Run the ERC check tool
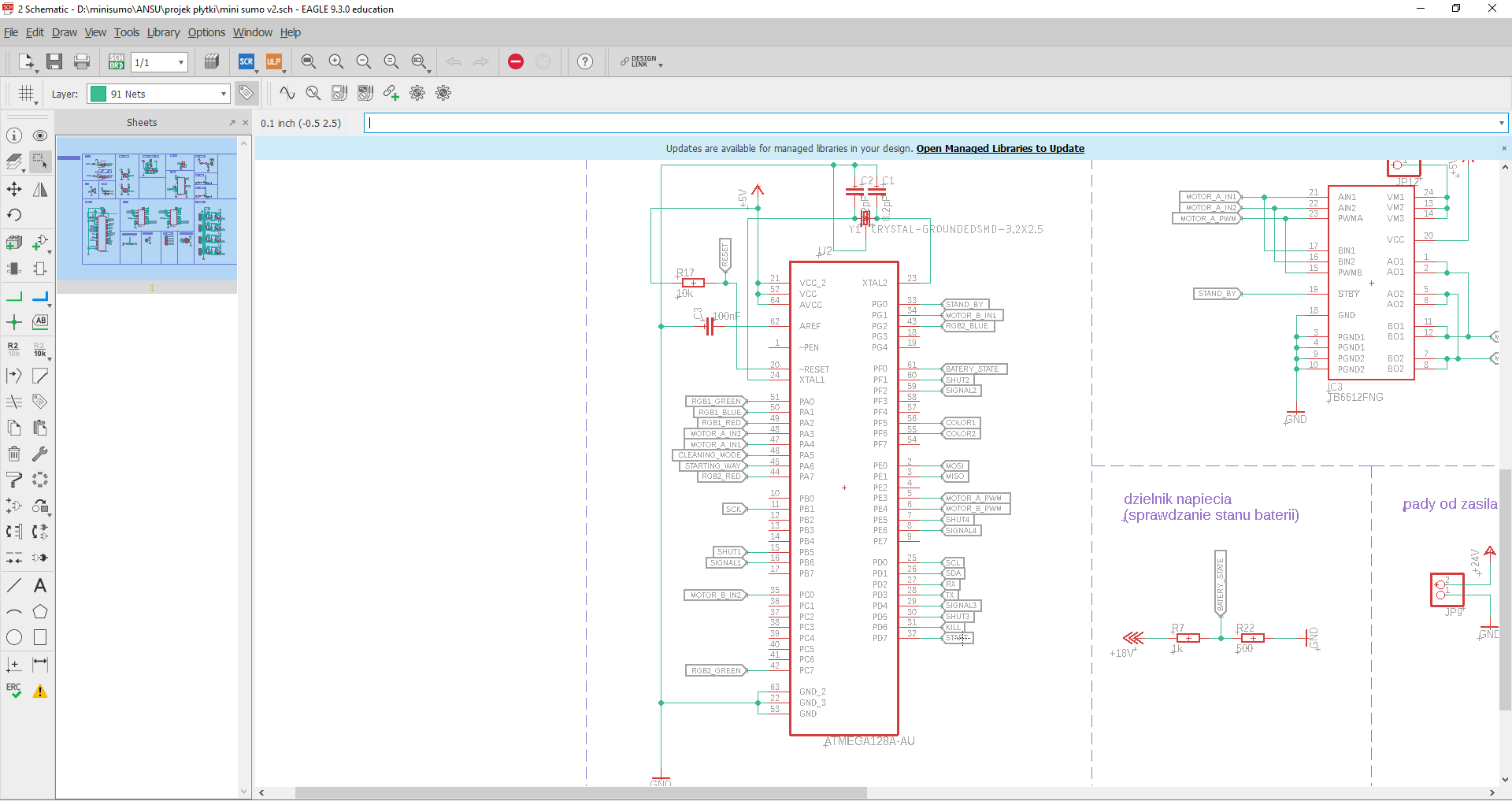Screen dimensions: 1512x801 (14, 691)
